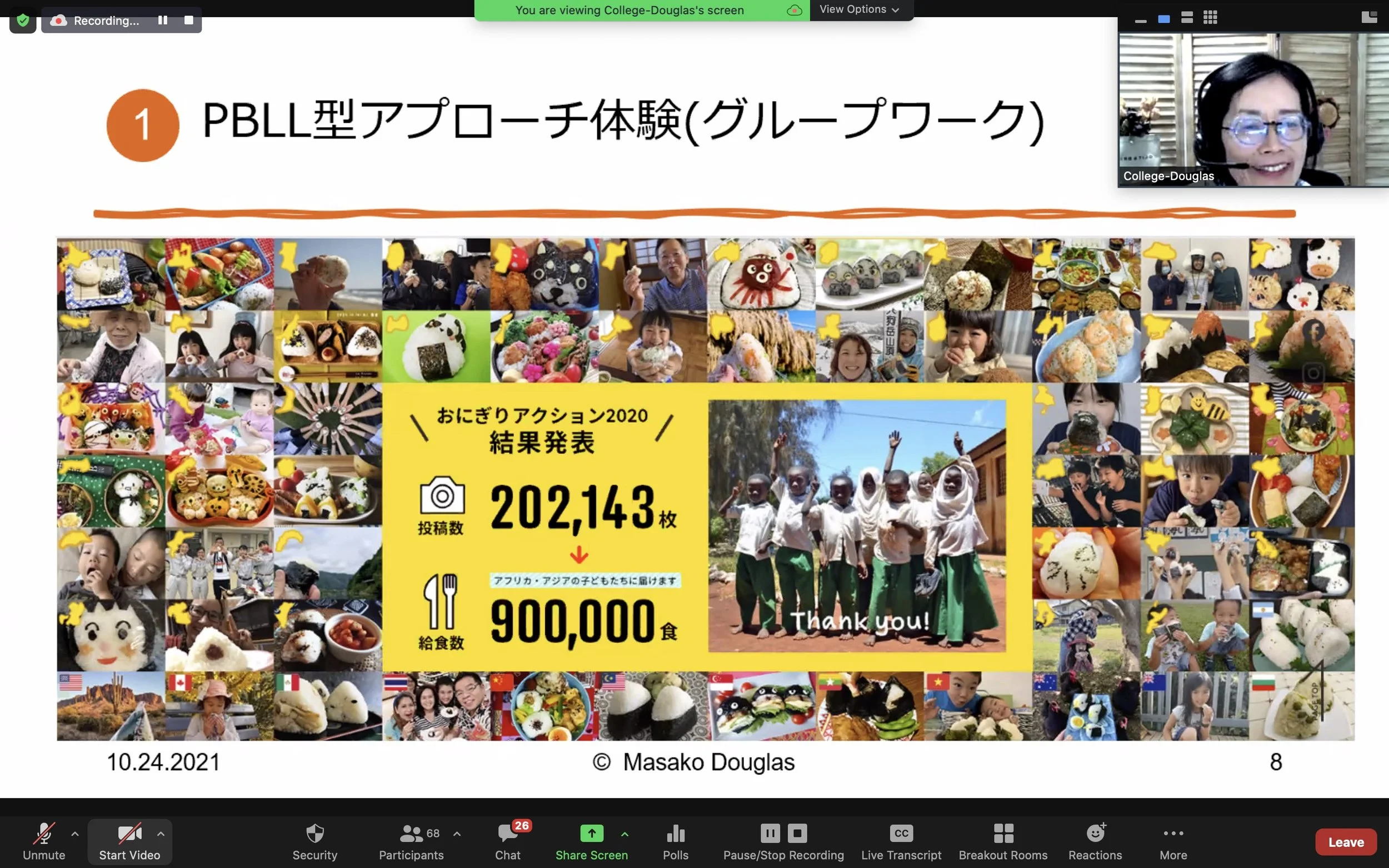Open the Participants panel
Image resolution: width=1389 pixels, height=868 pixels.
[x=411, y=841]
